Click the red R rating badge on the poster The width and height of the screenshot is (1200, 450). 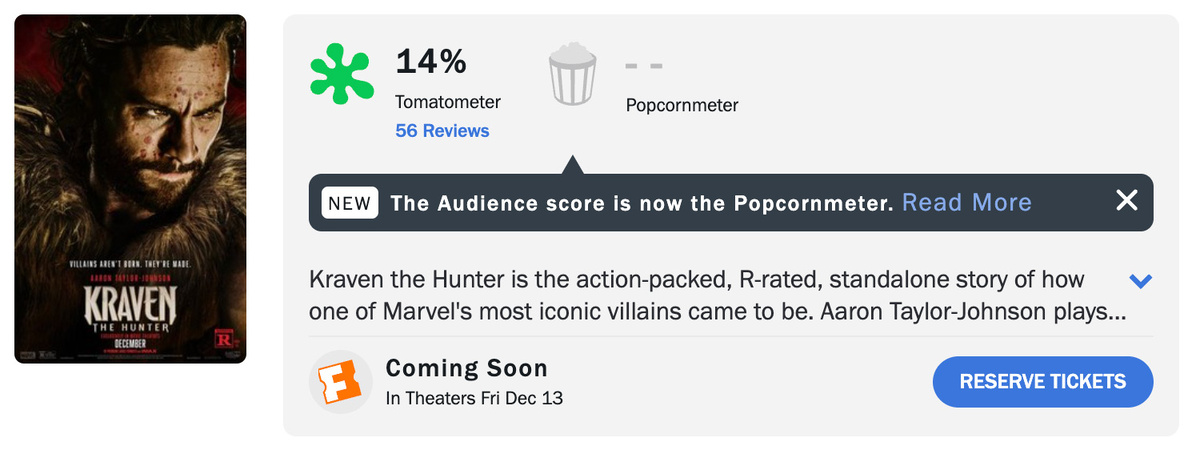tap(224, 335)
